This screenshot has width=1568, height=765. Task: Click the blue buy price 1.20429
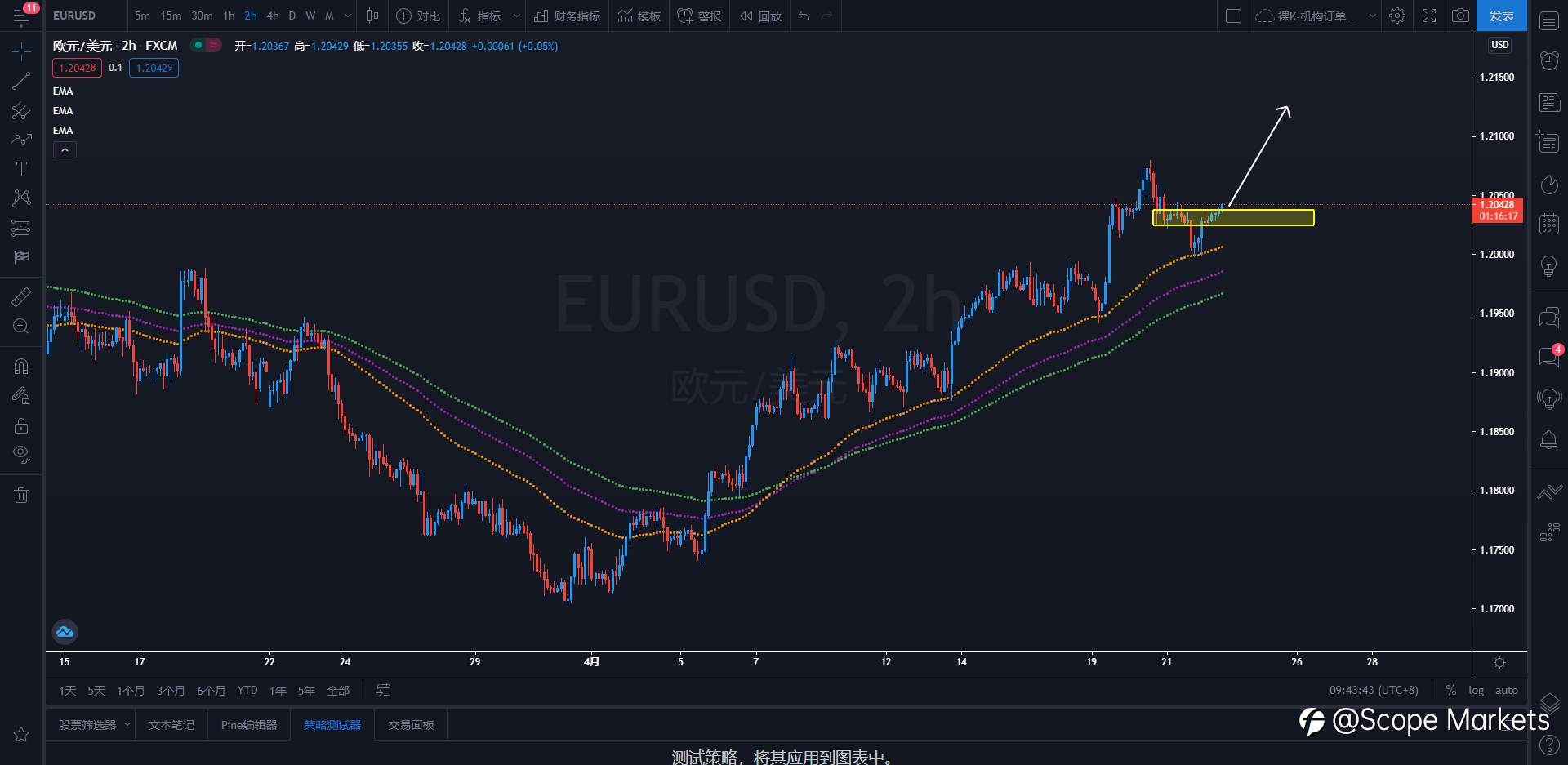click(154, 68)
